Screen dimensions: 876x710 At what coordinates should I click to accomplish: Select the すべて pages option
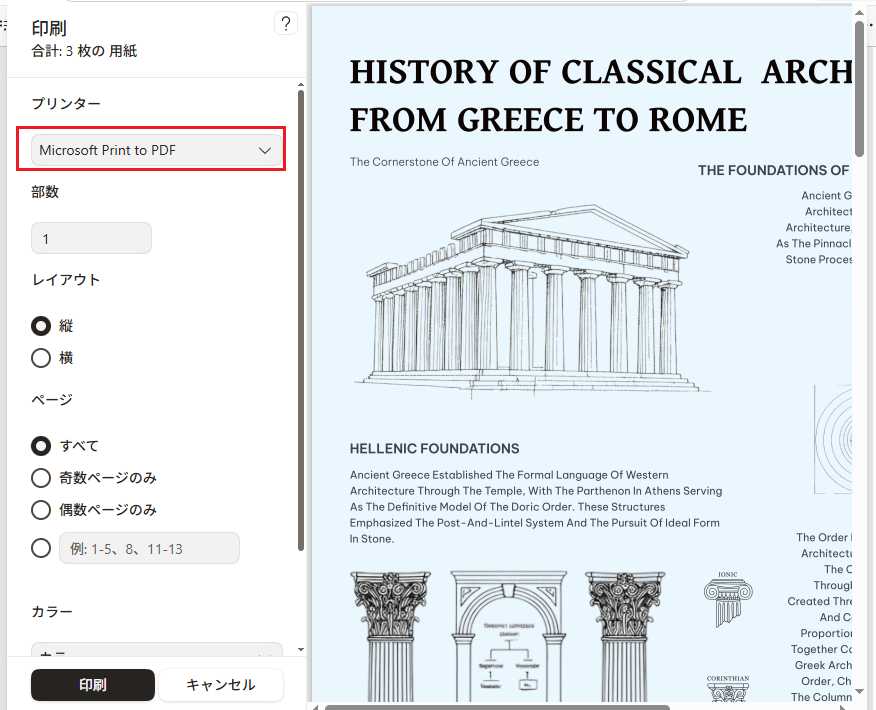click(41, 446)
